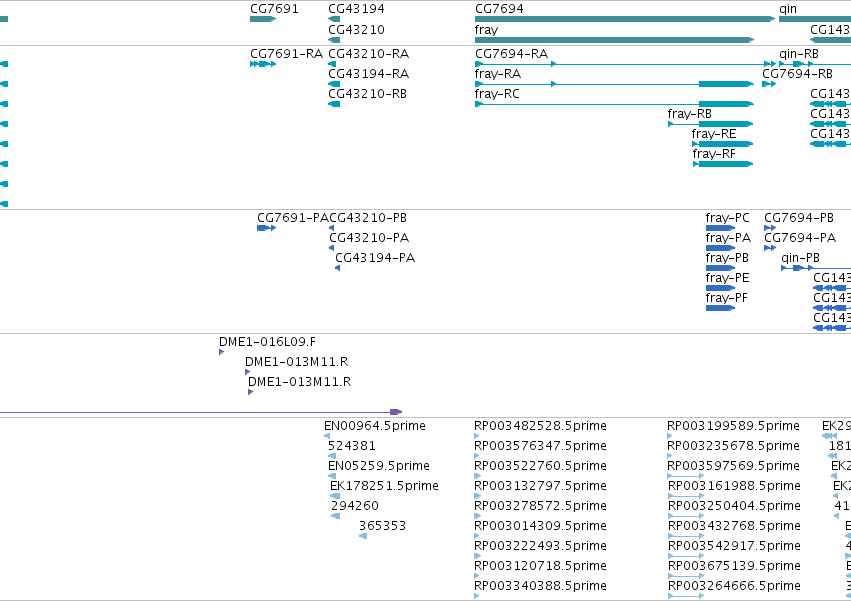The image size is (851, 601).
Task: Select feature 294260
Action: [336, 516]
